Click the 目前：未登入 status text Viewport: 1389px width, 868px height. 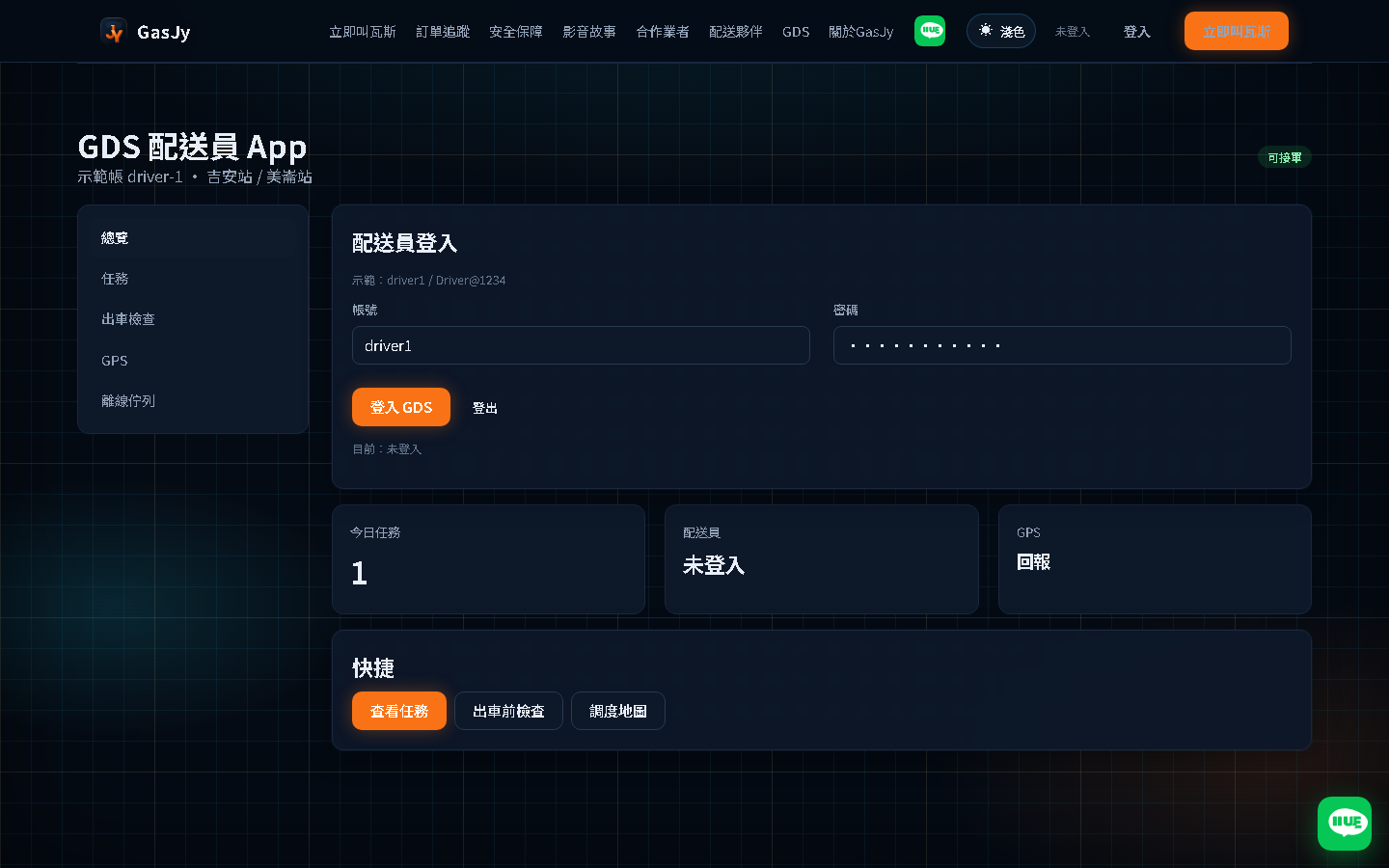click(x=387, y=449)
